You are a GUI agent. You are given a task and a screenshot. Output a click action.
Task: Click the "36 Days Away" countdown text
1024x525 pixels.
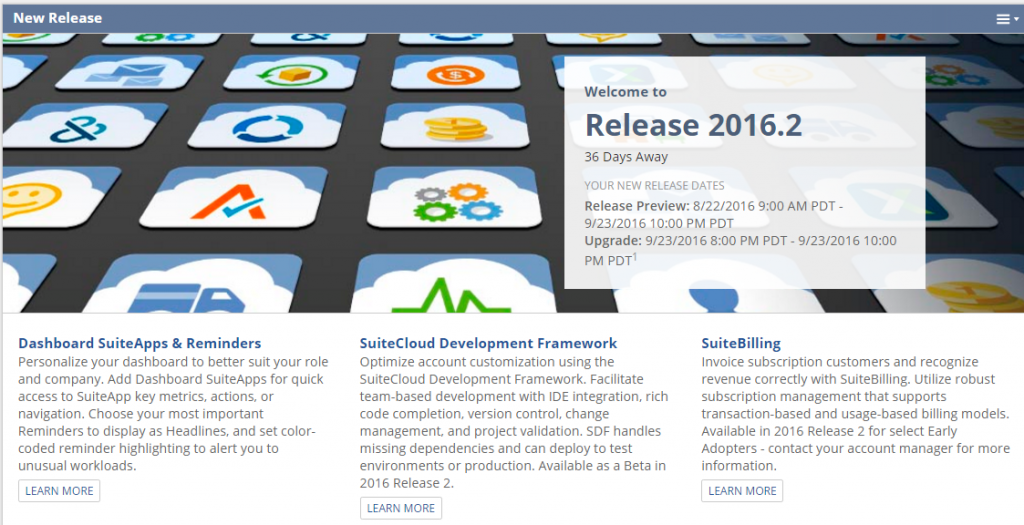click(x=626, y=157)
